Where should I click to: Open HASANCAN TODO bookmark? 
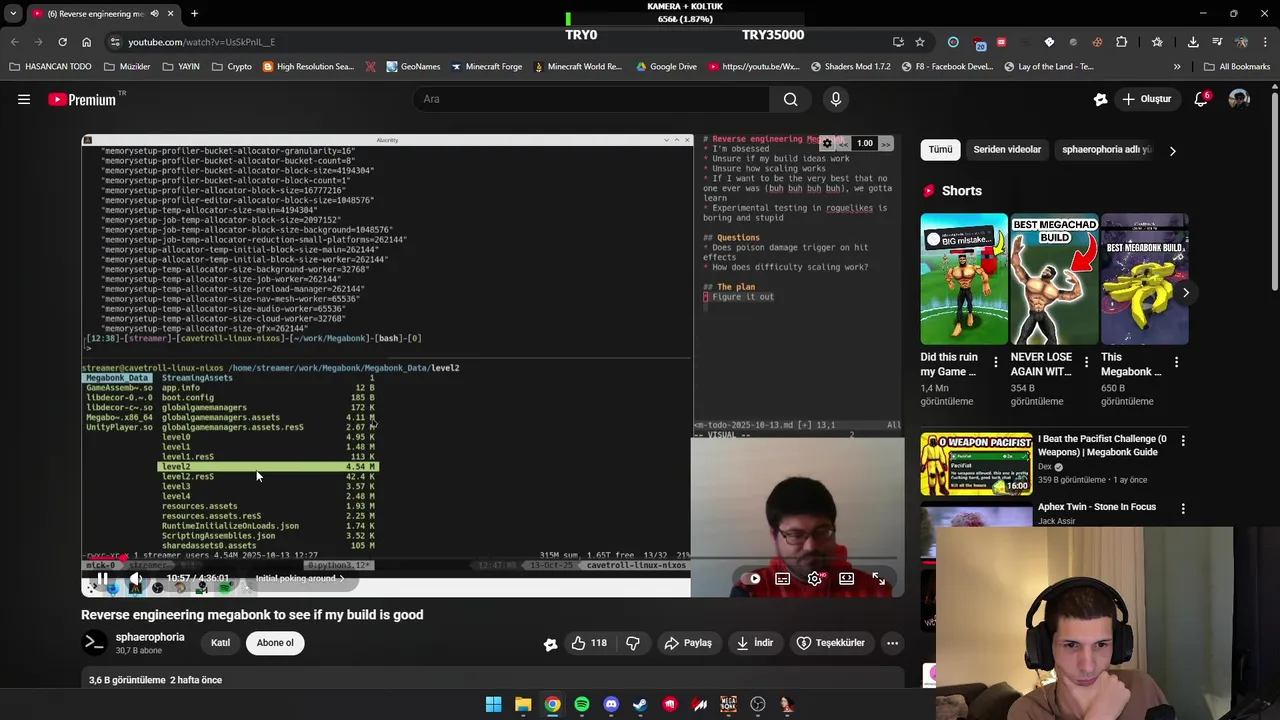pos(50,67)
